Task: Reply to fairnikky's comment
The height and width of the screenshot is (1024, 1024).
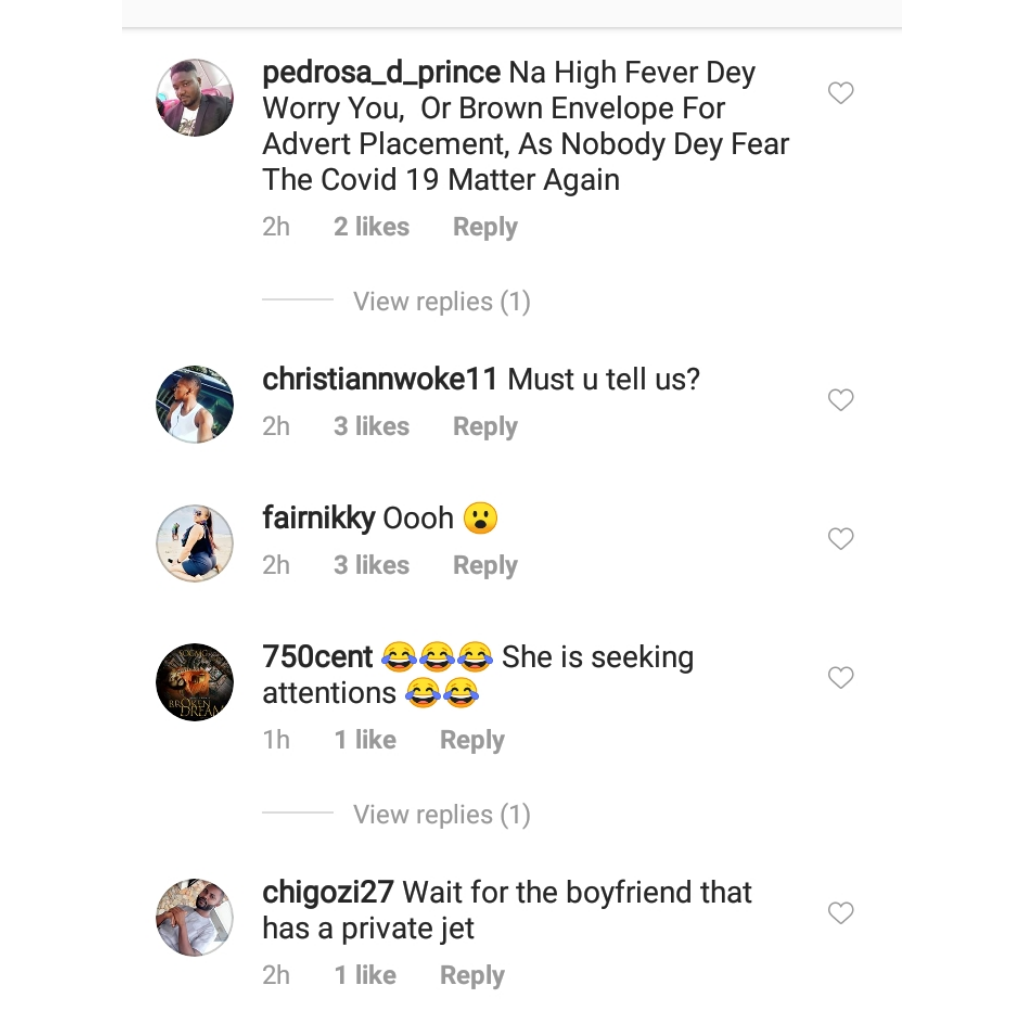Action: [485, 565]
